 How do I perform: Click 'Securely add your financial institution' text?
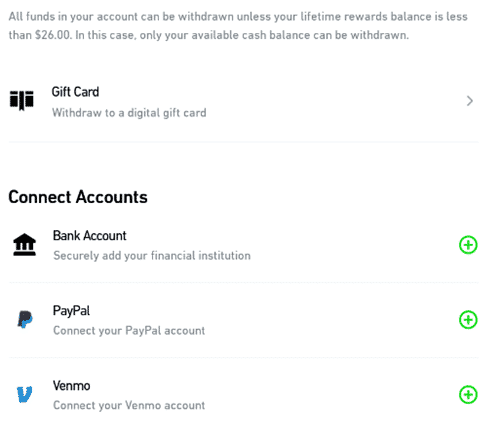tap(152, 256)
